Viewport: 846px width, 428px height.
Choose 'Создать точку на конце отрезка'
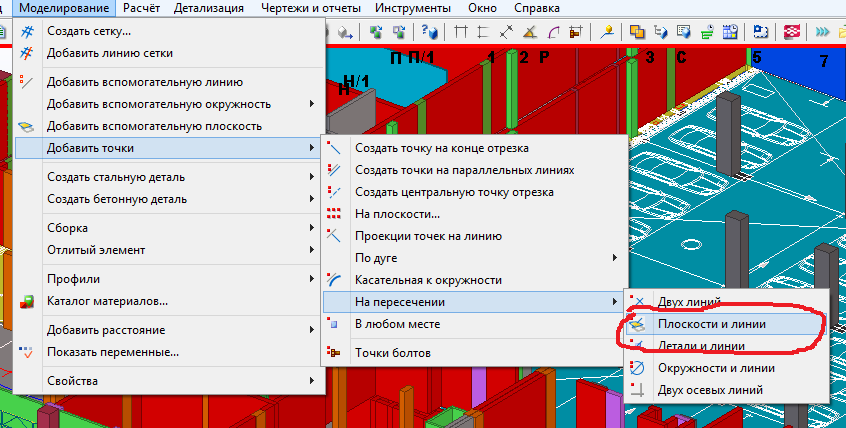pyautogui.click(x=447, y=148)
